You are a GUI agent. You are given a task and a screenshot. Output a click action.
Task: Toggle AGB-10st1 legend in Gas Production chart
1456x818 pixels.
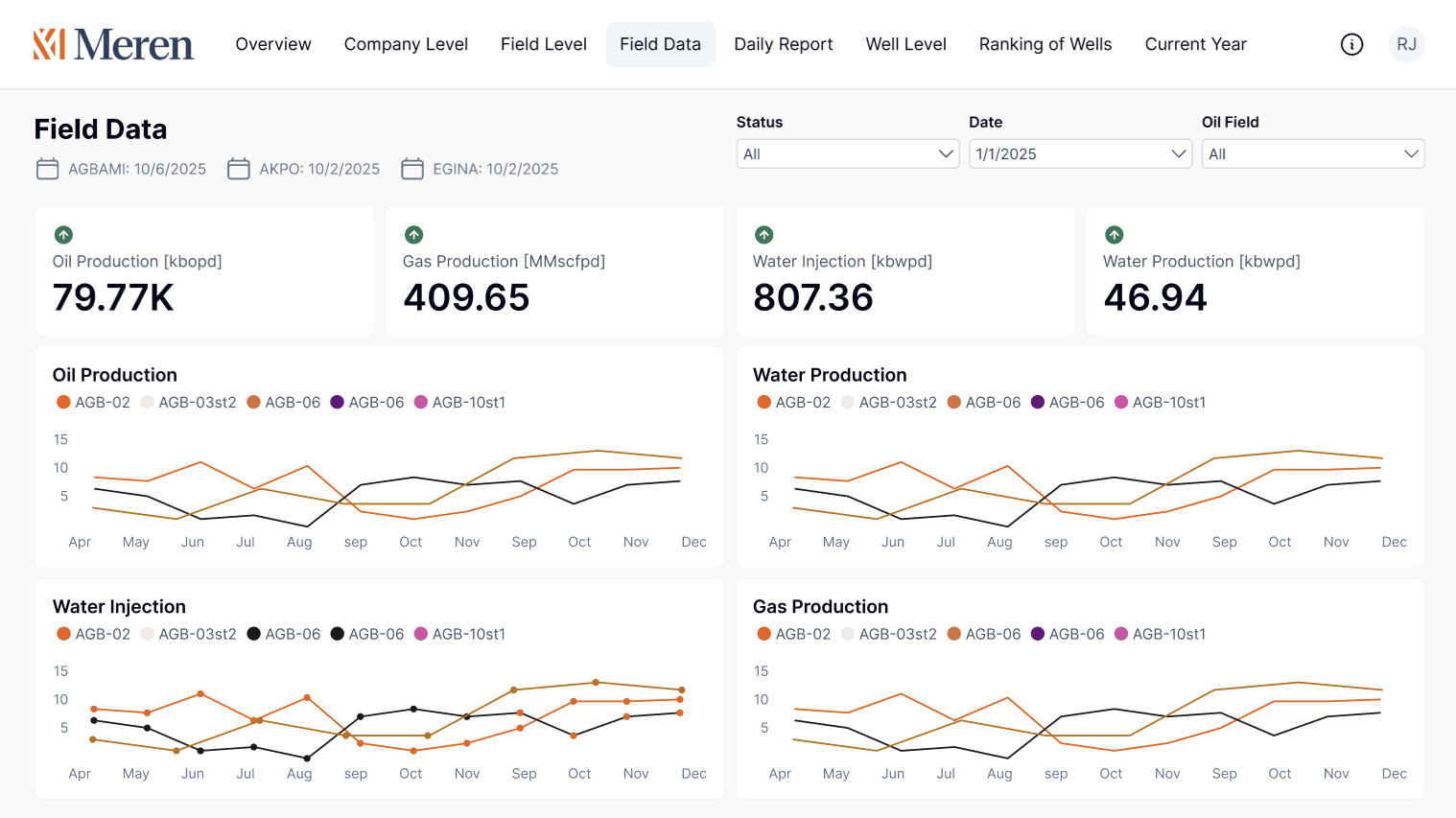1160,634
